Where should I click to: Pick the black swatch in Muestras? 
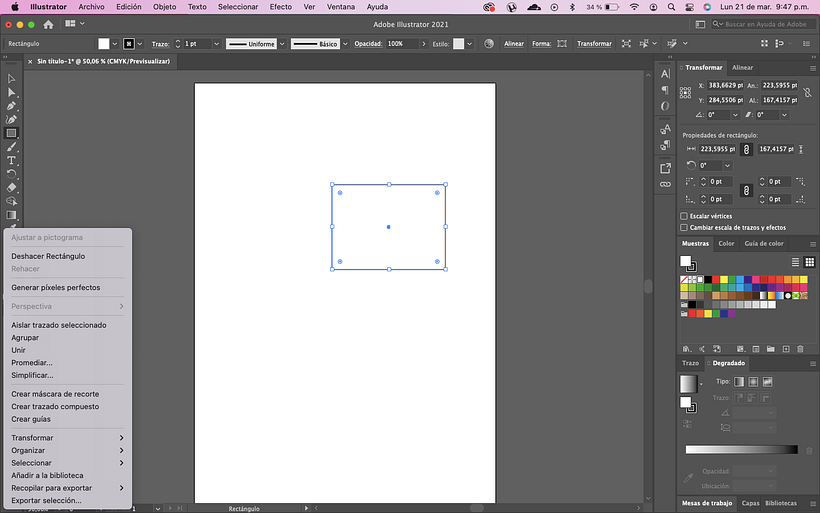[x=708, y=280]
